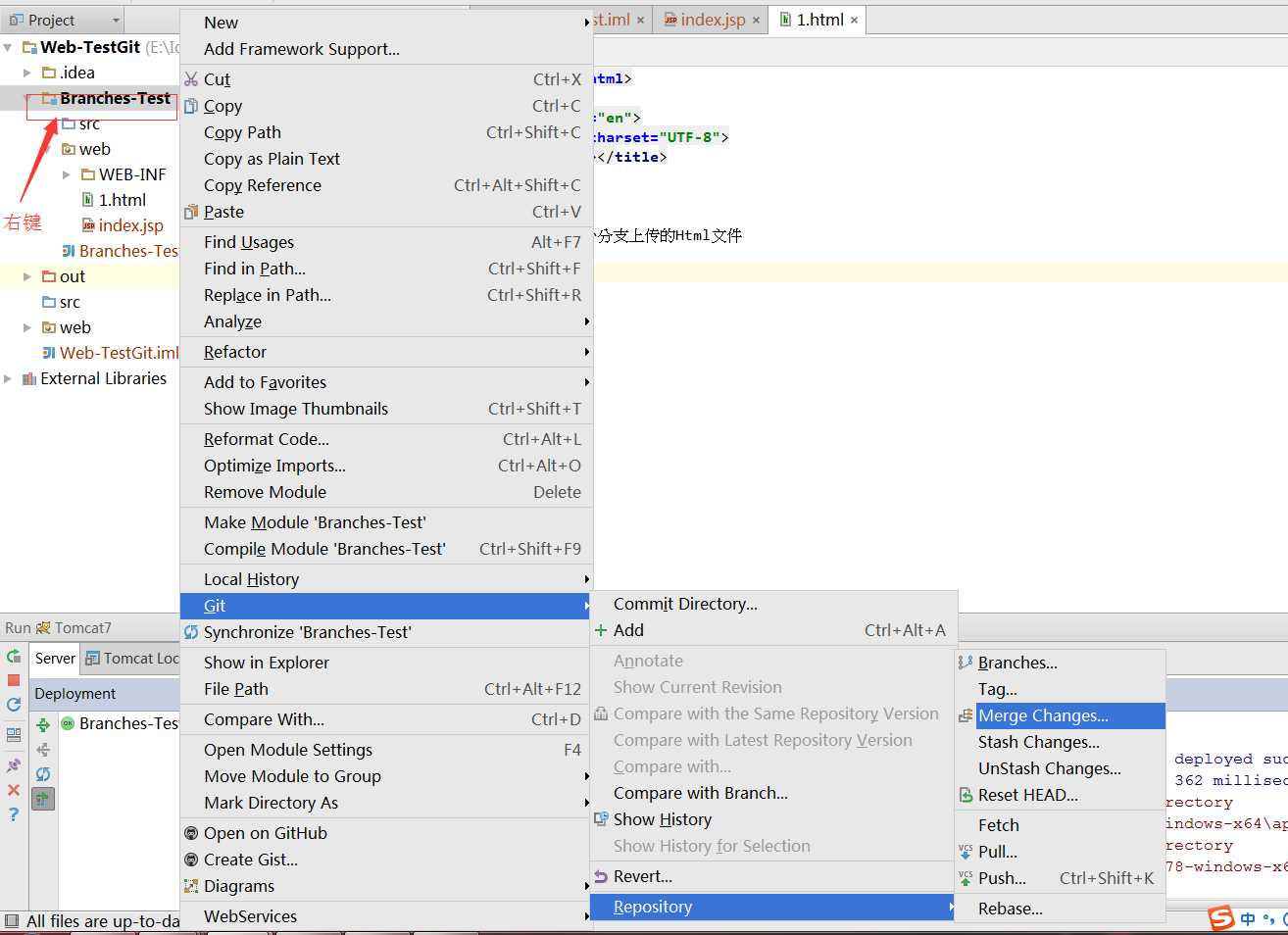The image size is (1288, 935).
Task: Open the Local History submenu
Action: [387, 579]
